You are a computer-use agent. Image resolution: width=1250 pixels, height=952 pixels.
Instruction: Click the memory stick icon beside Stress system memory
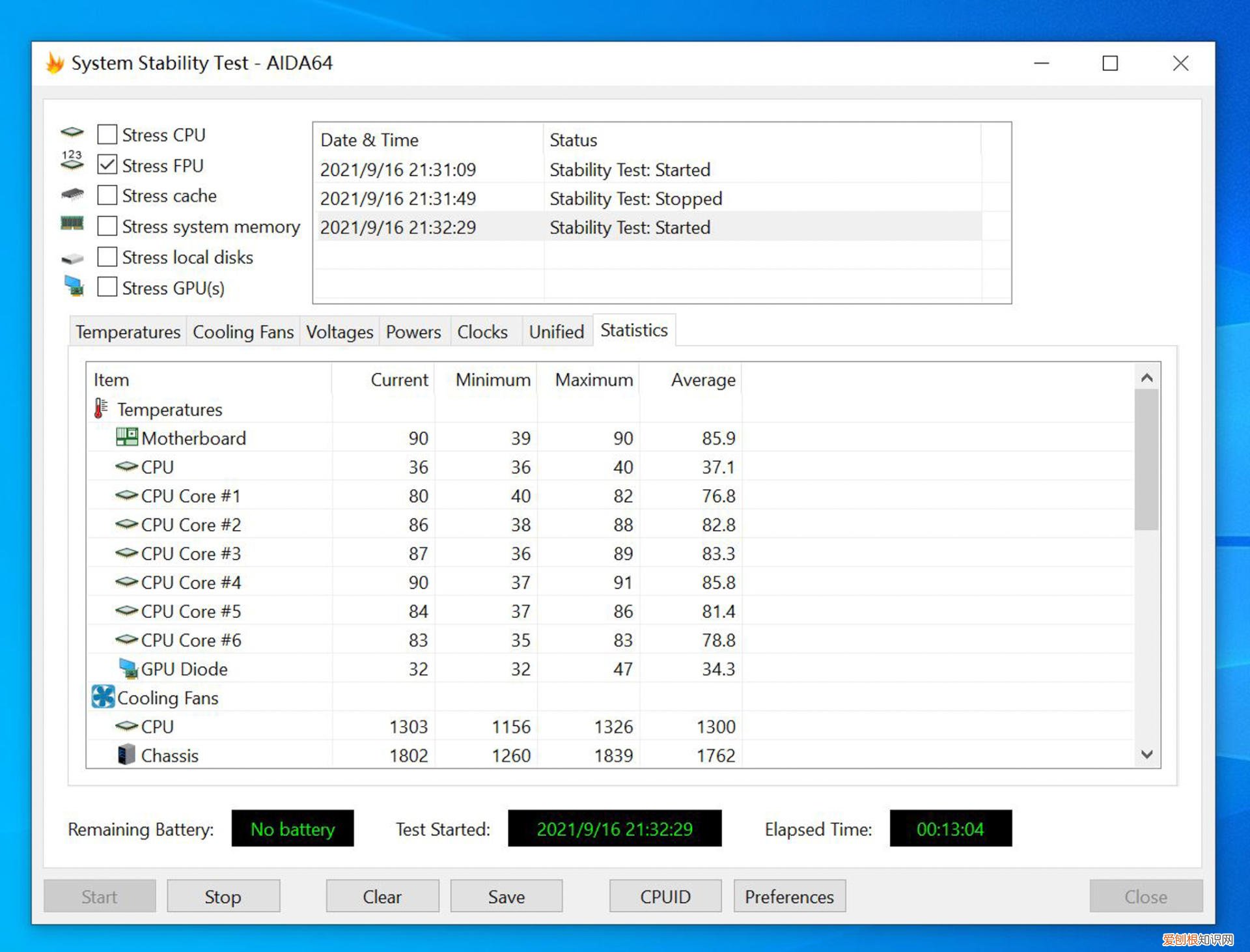[72, 225]
